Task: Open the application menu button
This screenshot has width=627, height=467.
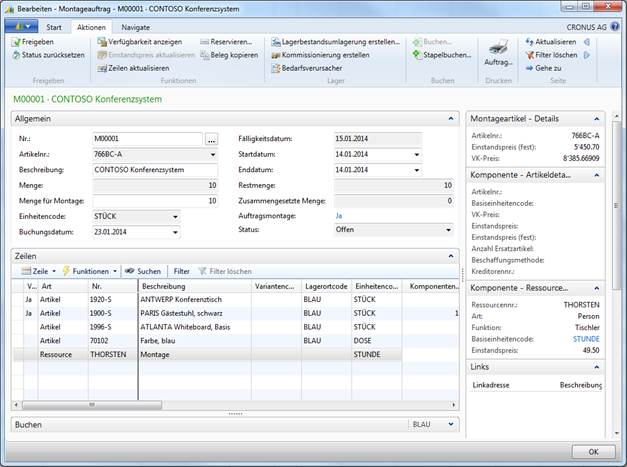Action: tap(21, 27)
